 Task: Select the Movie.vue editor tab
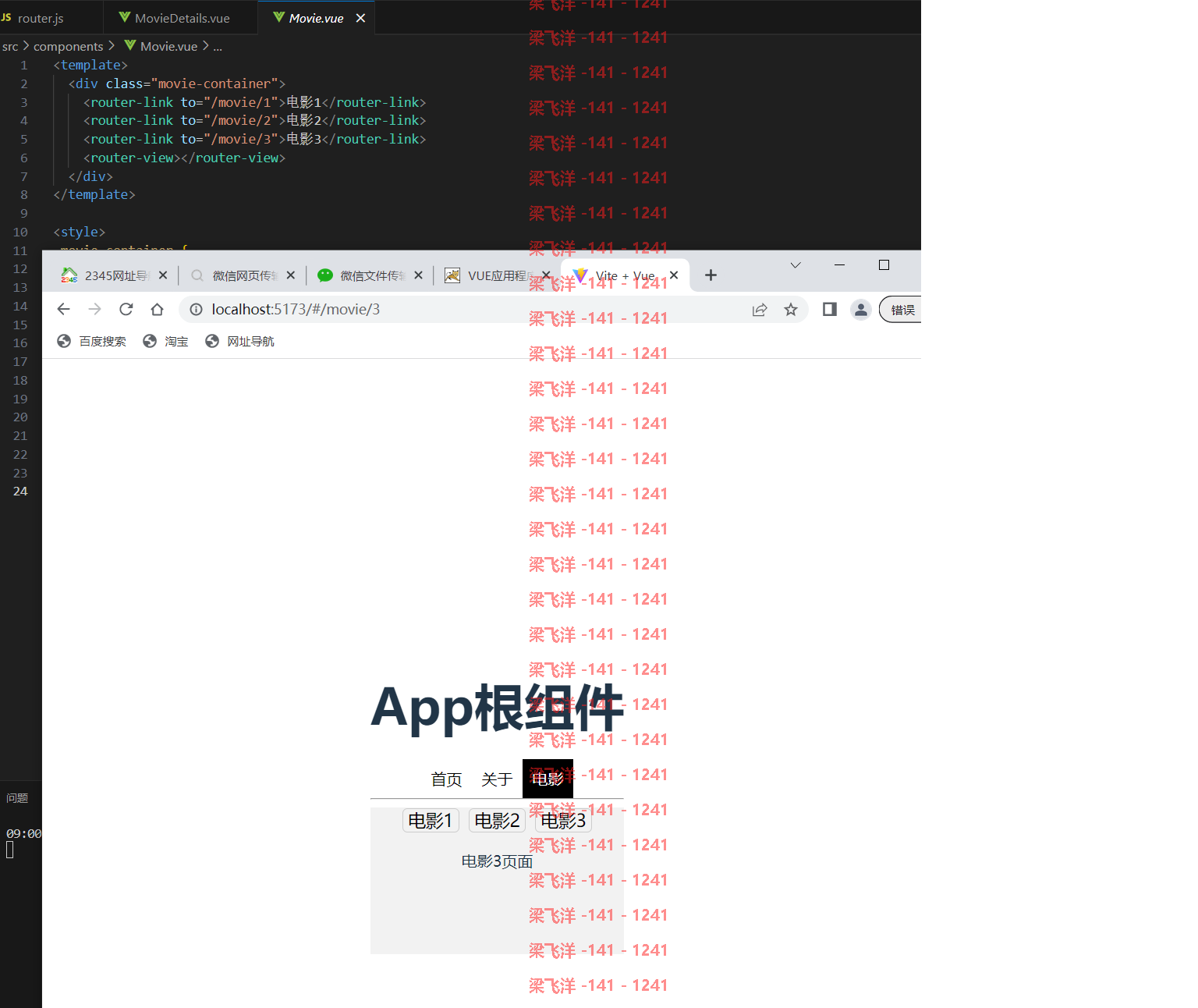[x=316, y=18]
